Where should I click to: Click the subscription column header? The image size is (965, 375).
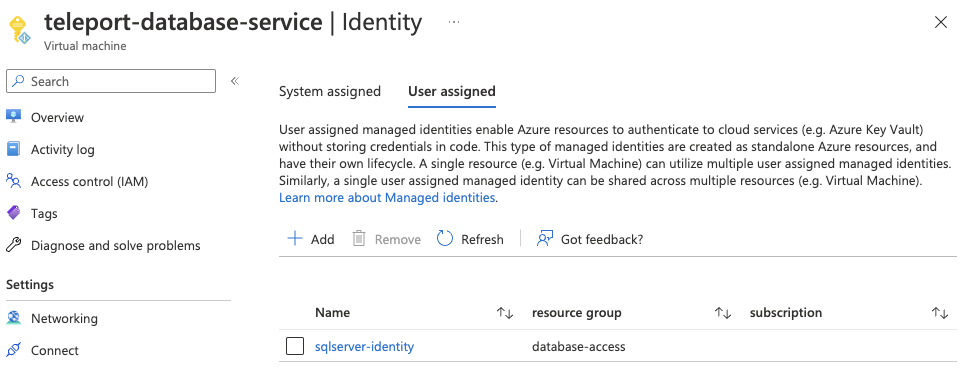pos(786,313)
